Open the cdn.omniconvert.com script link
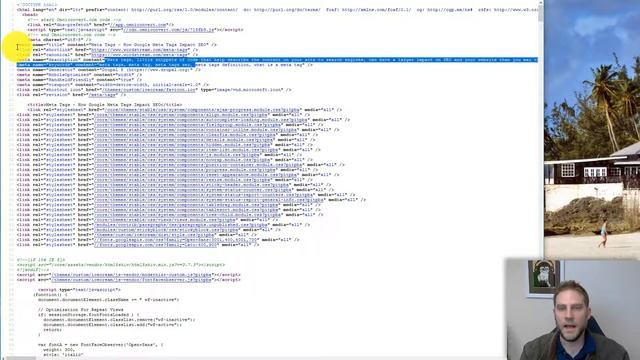640x360 pixels. point(169,30)
